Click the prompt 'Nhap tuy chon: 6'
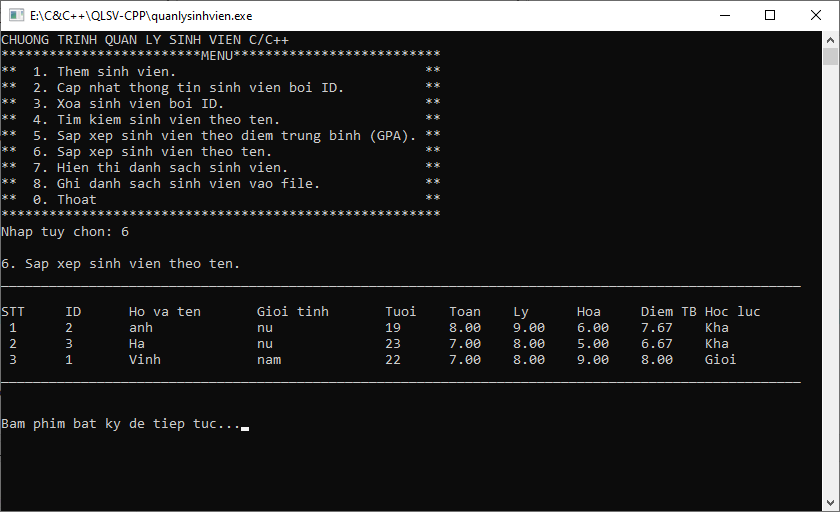 pos(65,232)
